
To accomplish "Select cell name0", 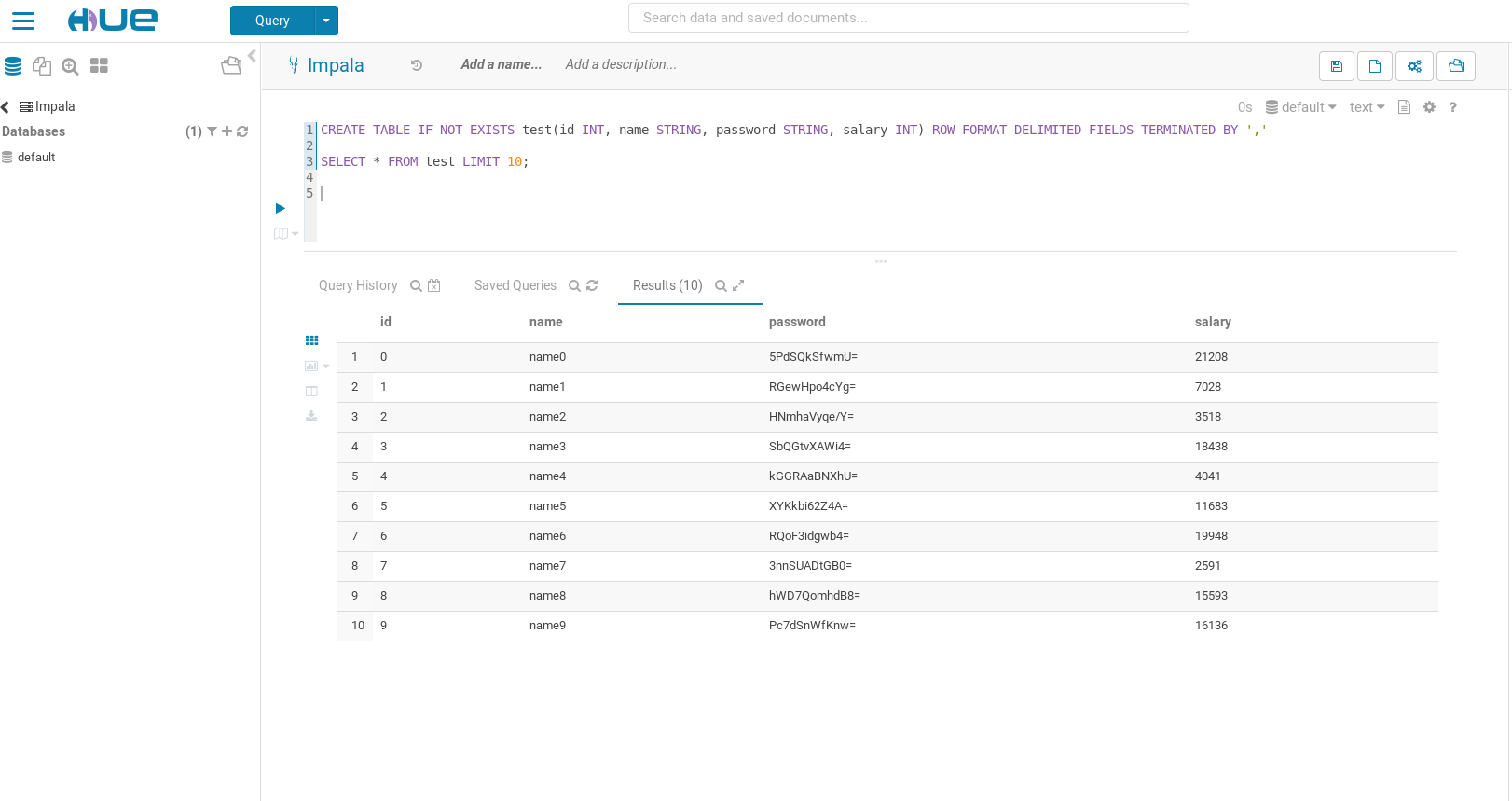I will pos(547,357).
